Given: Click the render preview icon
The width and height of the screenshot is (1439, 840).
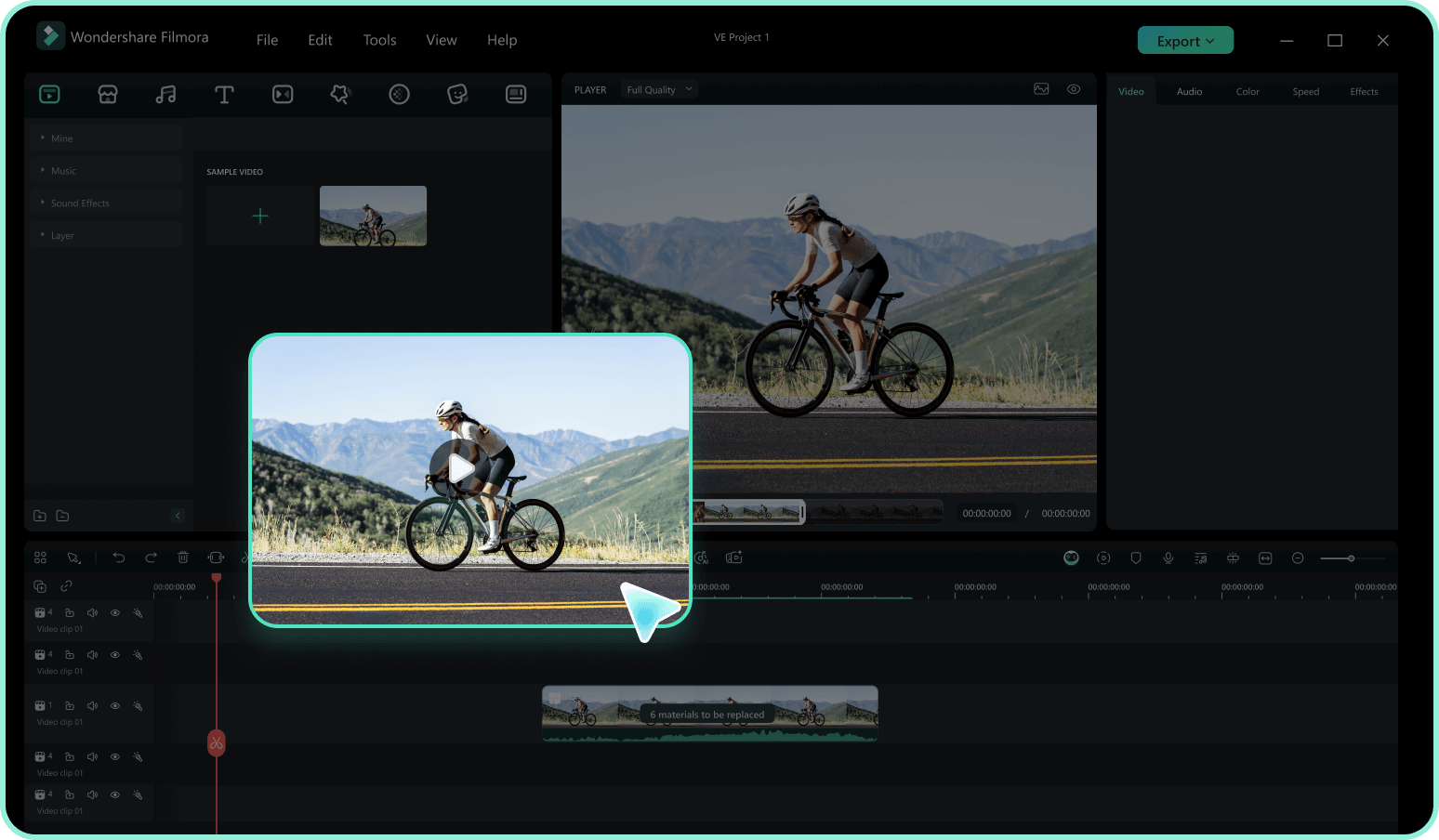Looking at the screenshot, I should point(1103,558).
